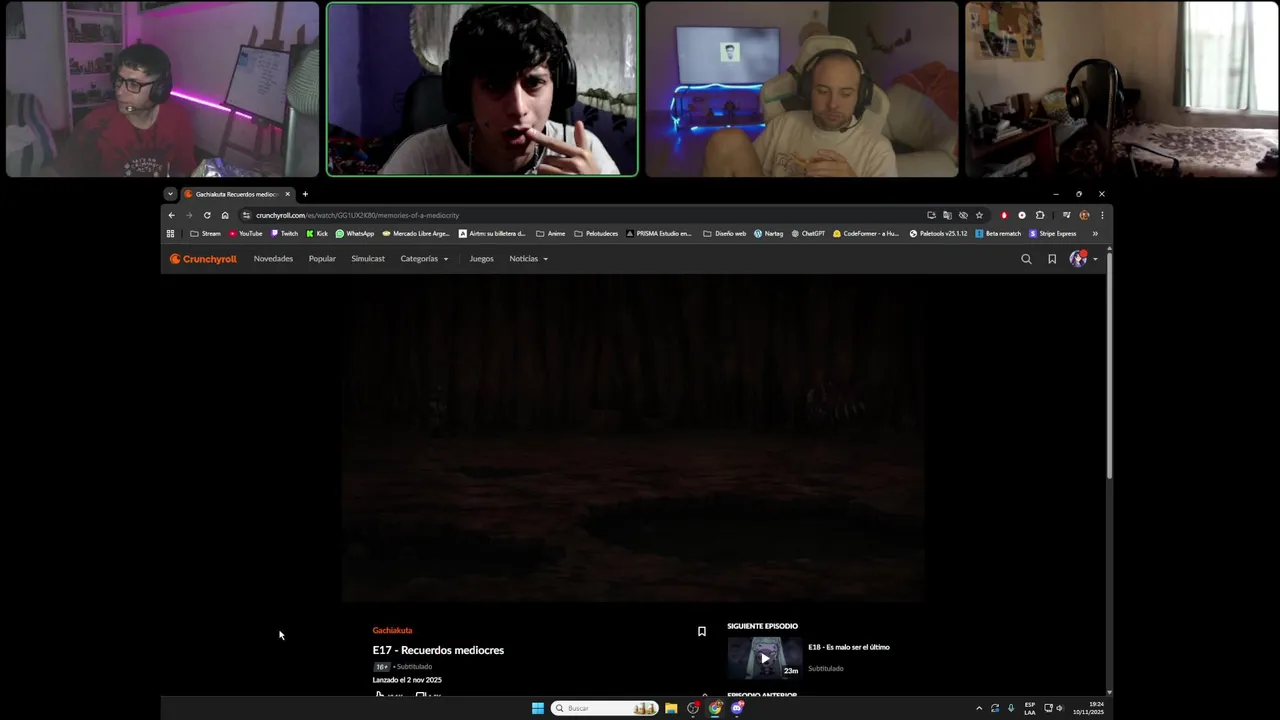Image resolution: width=1280 pixels, height=720 pixels.
Task: Open the Windows Start button
Action: [x=538, y=708]
